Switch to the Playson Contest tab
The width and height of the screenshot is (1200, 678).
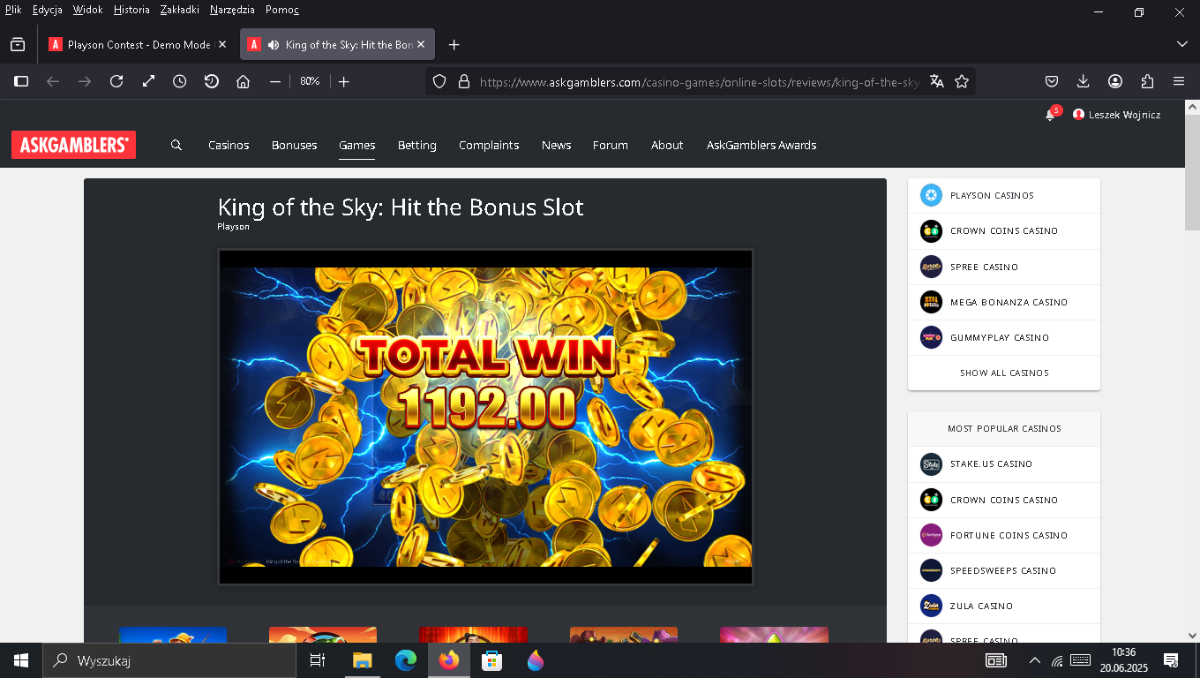[137, 45]
